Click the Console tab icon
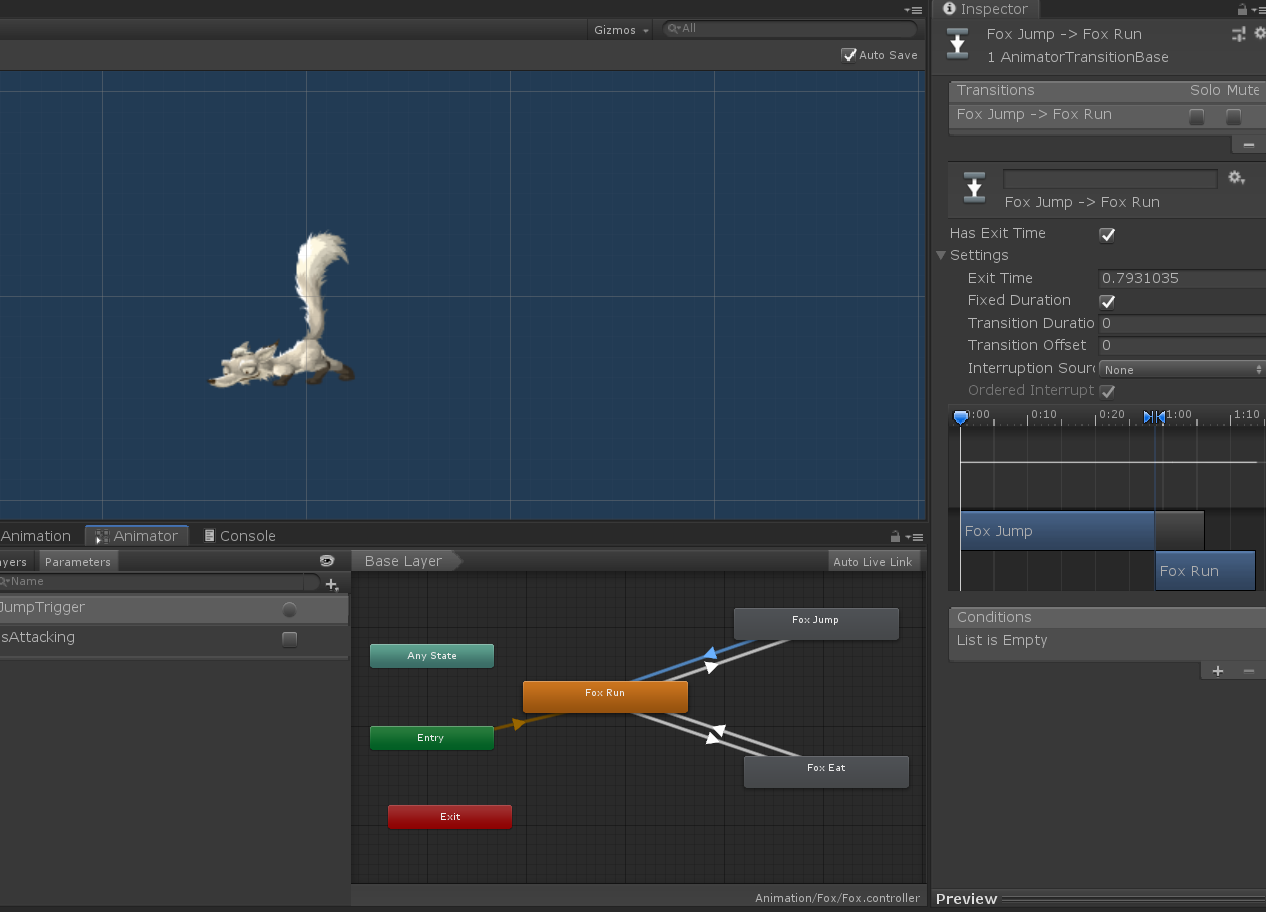Viewport: 1266px width, 912px height. [209, 536]
